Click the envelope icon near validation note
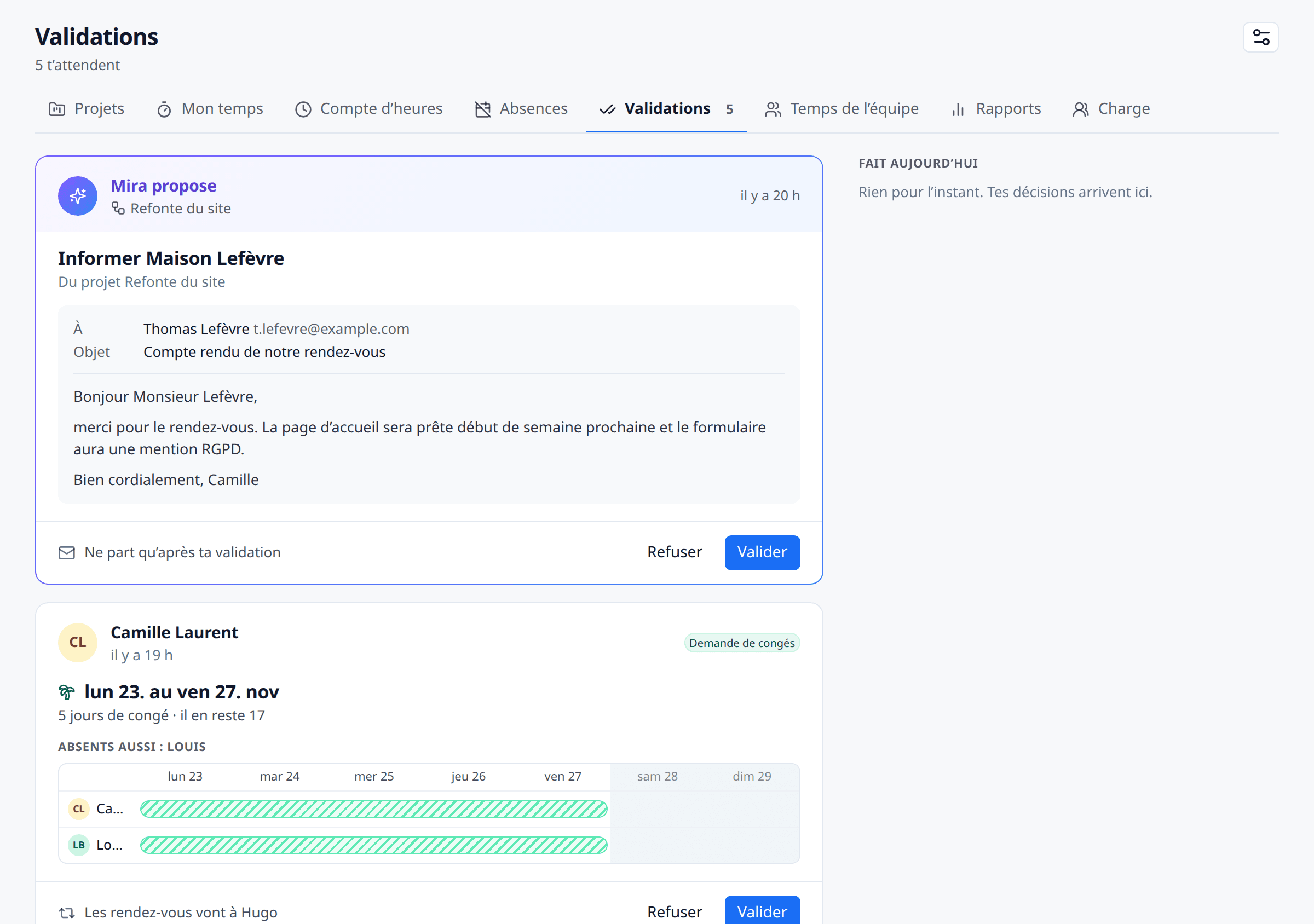1314x924 pixels. (x=67, y=552)
